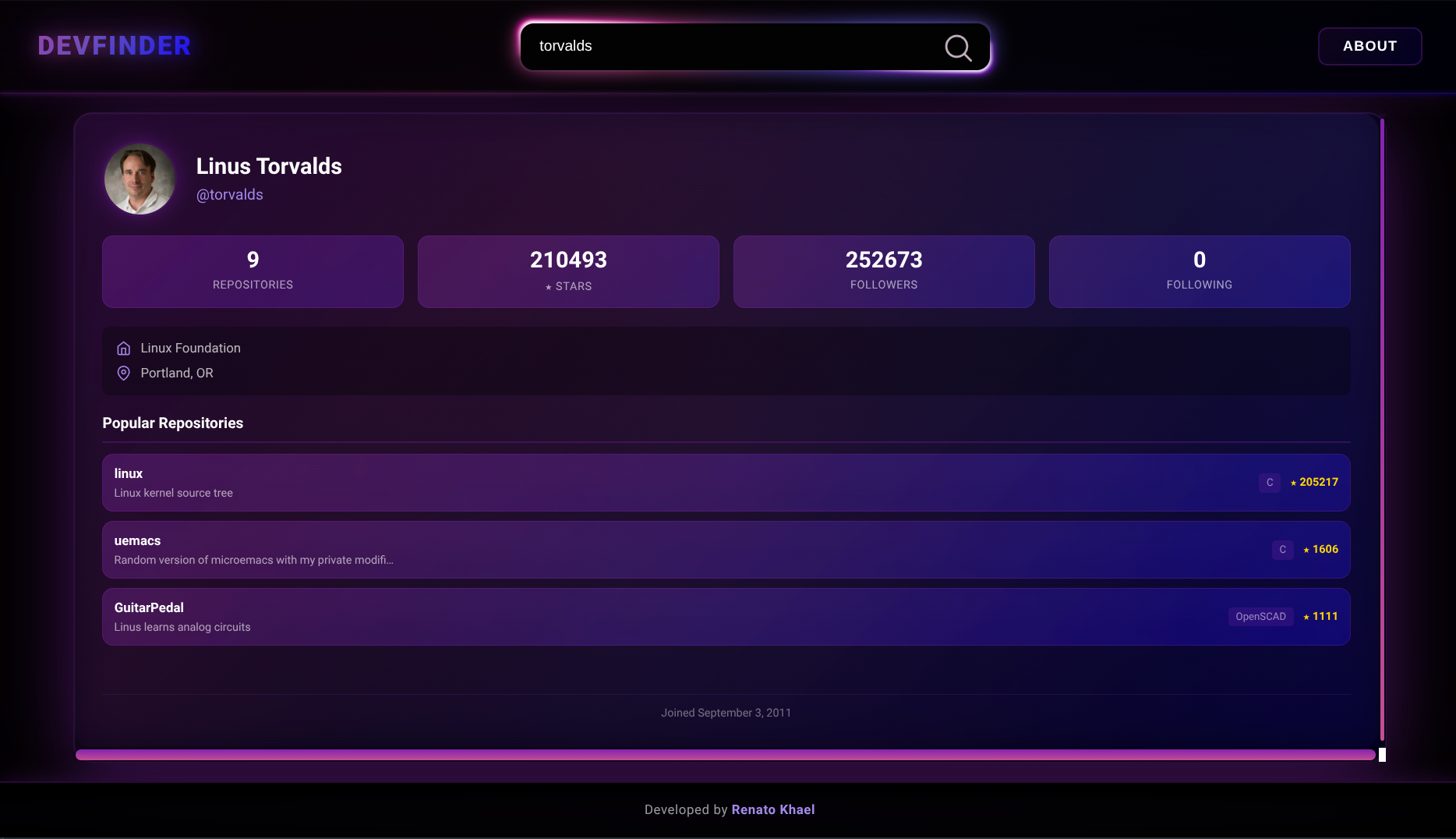Screen dimensions: 1456x839
Task: Click the star icon beside 1111
Action: click(1306, 618)
